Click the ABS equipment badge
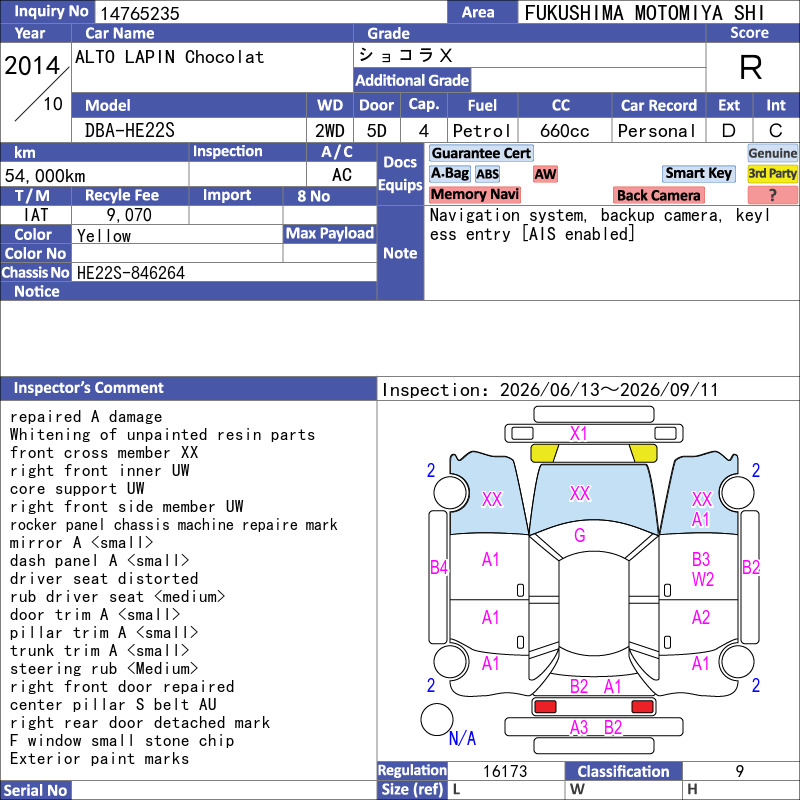 point(488,174)
